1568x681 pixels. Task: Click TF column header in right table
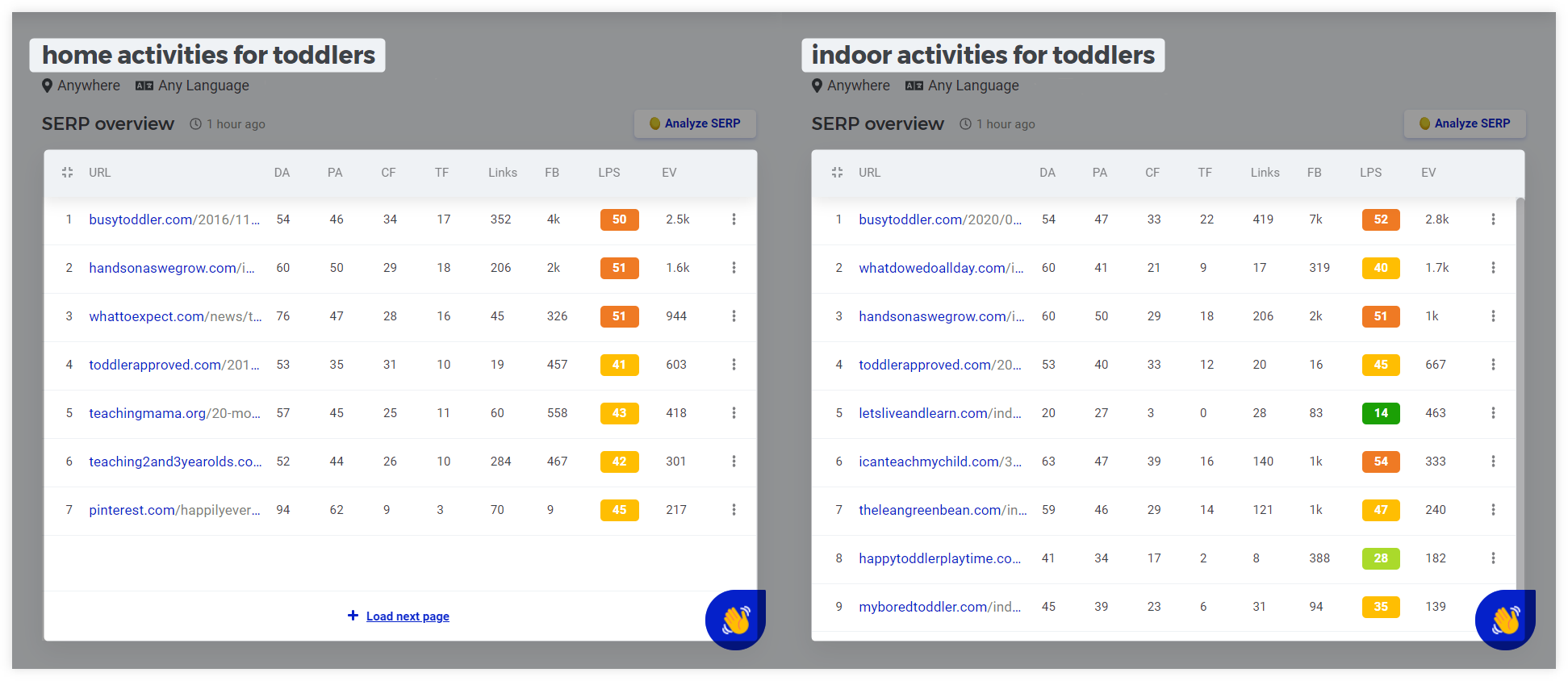[x=1205, y=173]
